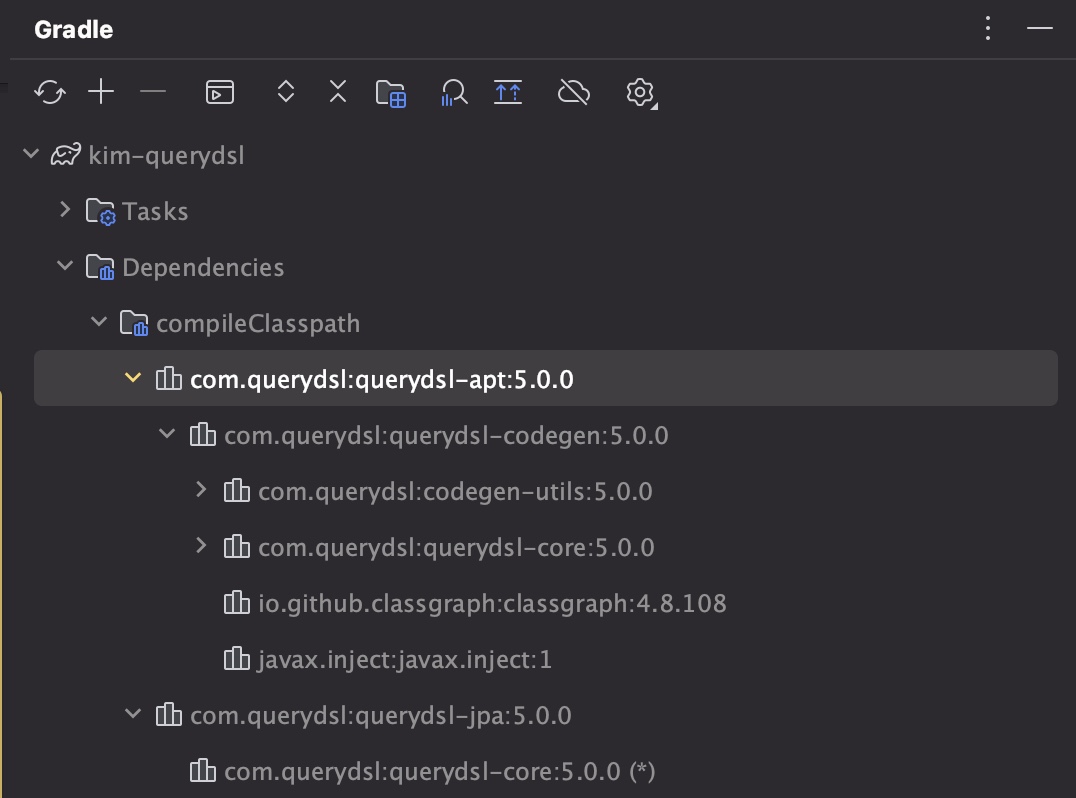Collapse all nodes in Gradle tree
This screenshot has height=798, width=1076.
tap(338, 91)
